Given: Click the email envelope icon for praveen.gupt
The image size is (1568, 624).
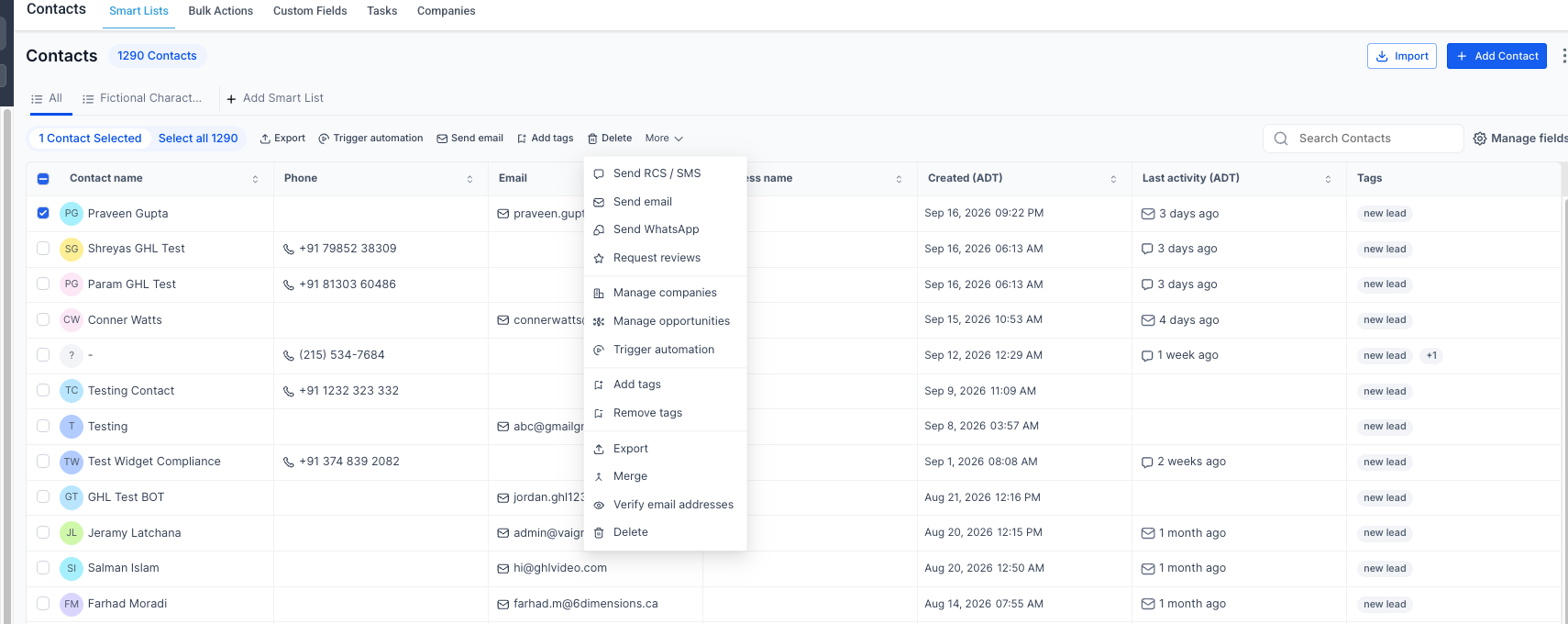Looking at the screenshot, I should click(x=503, y=214).
